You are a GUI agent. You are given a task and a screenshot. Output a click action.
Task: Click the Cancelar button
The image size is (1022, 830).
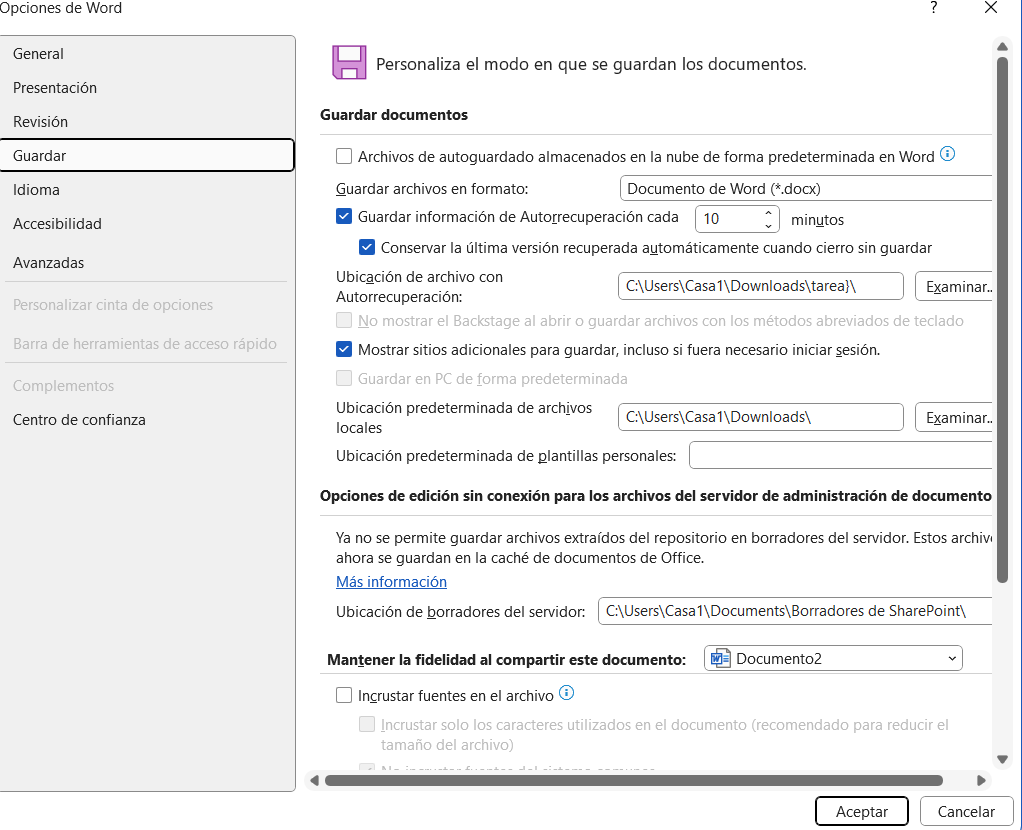pyautogui.click(x=966, y=811)
